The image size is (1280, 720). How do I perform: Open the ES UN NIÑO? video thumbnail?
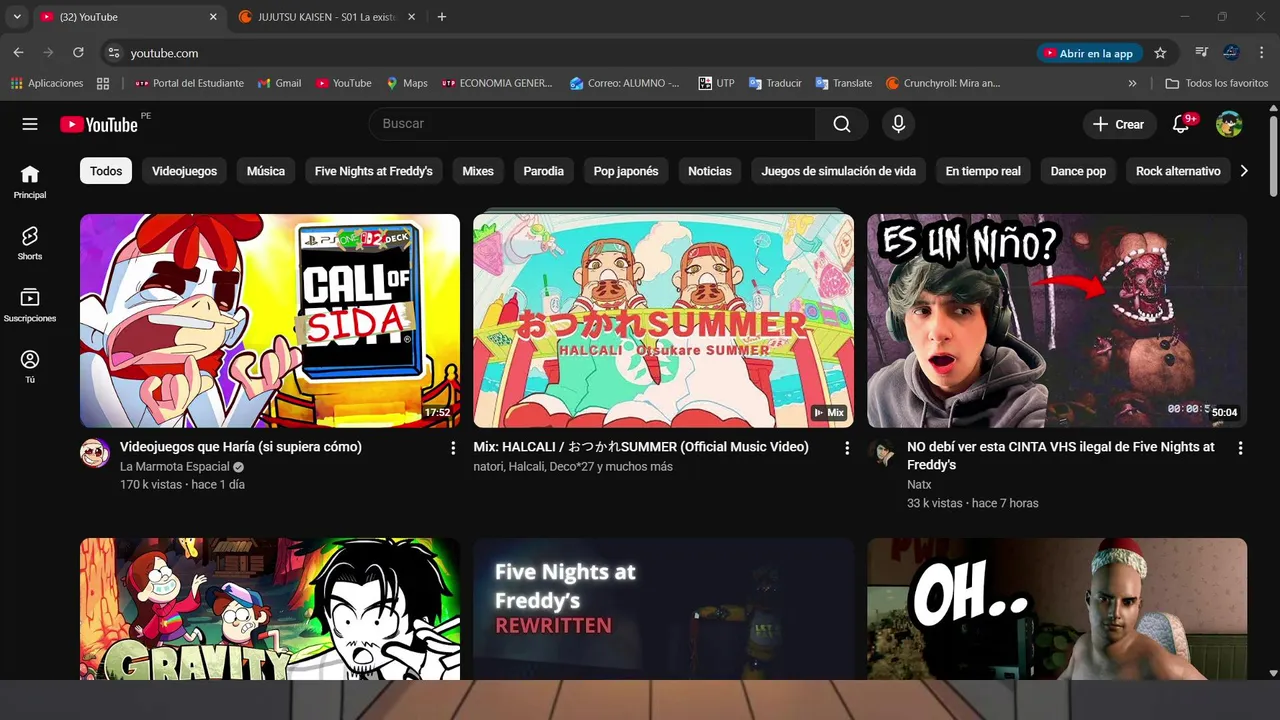pos(1057,321)
